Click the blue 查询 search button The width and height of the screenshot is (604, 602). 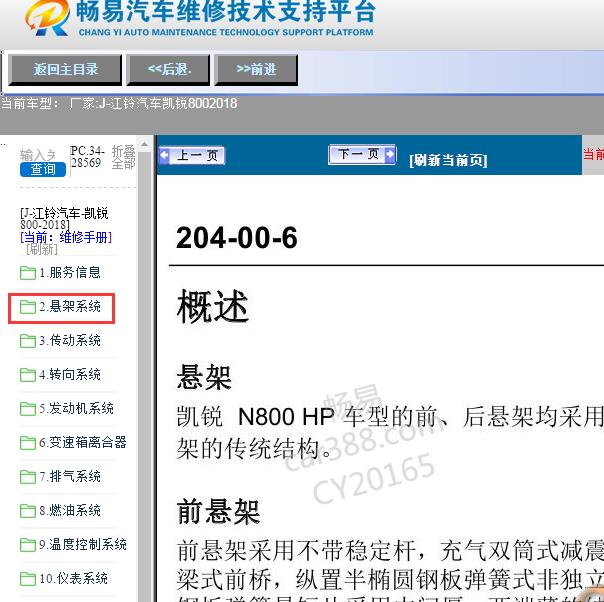click(43, 169)
